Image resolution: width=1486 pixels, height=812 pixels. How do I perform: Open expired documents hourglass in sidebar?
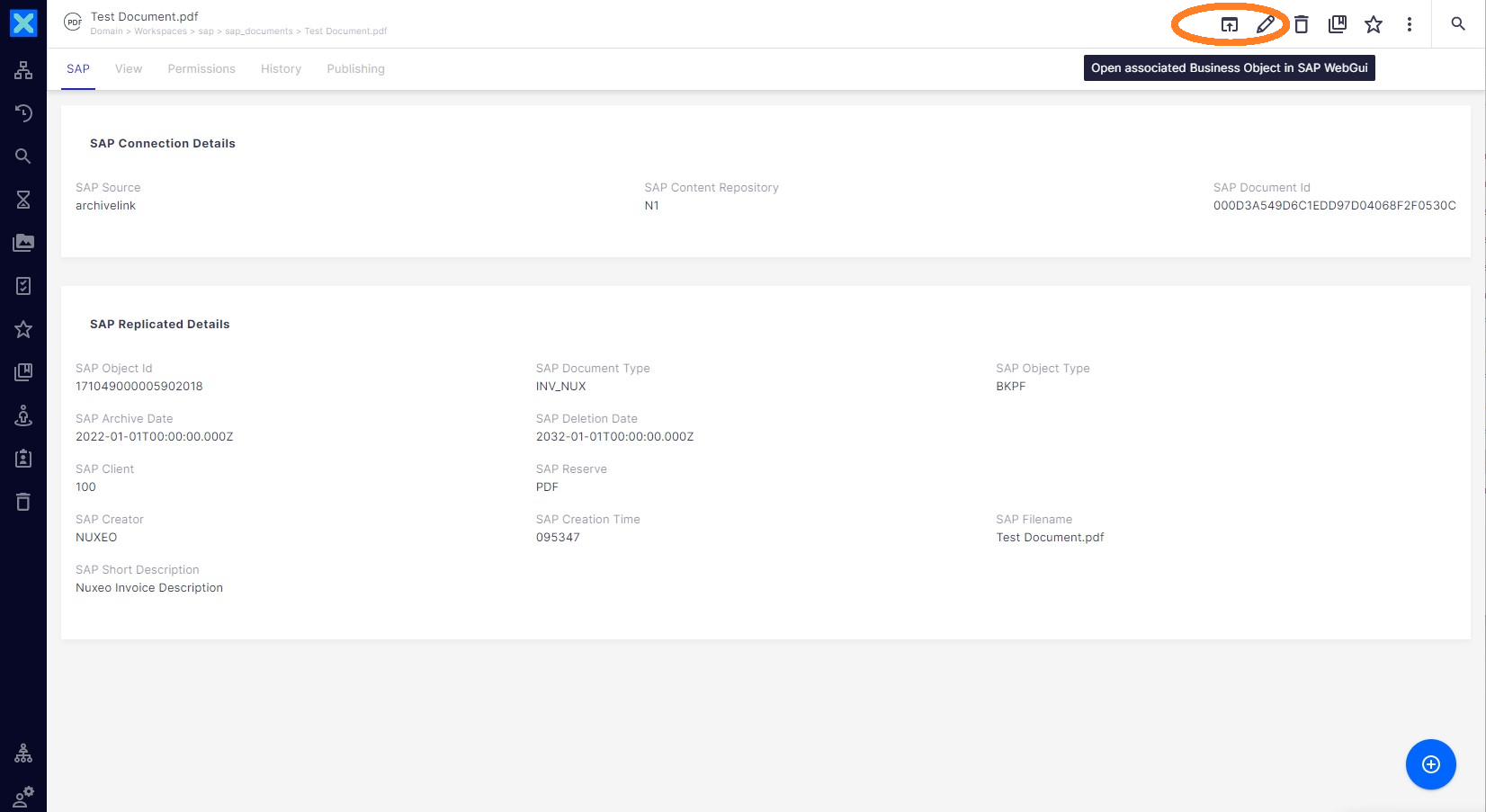point(23,200)
